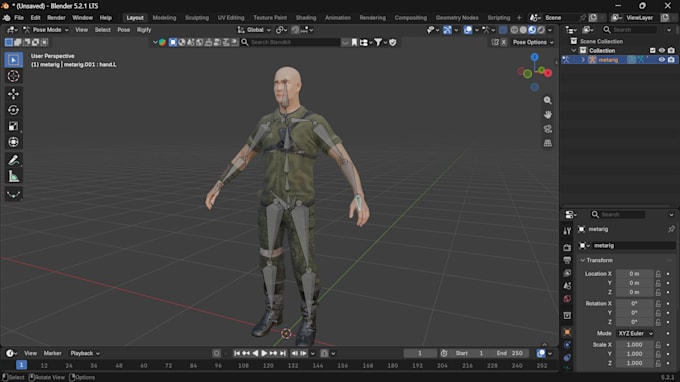Switch to the Animation workspace tab
Screen dimensions: 680x382
pos(337,18)
